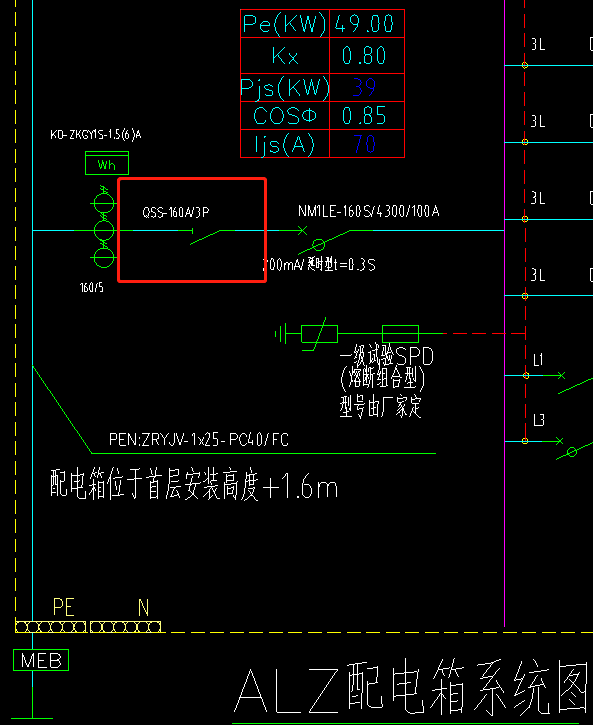Click the PE terminal bar
Image resolution: width=593 pixels, height=725 pixels.
point(51,627)
